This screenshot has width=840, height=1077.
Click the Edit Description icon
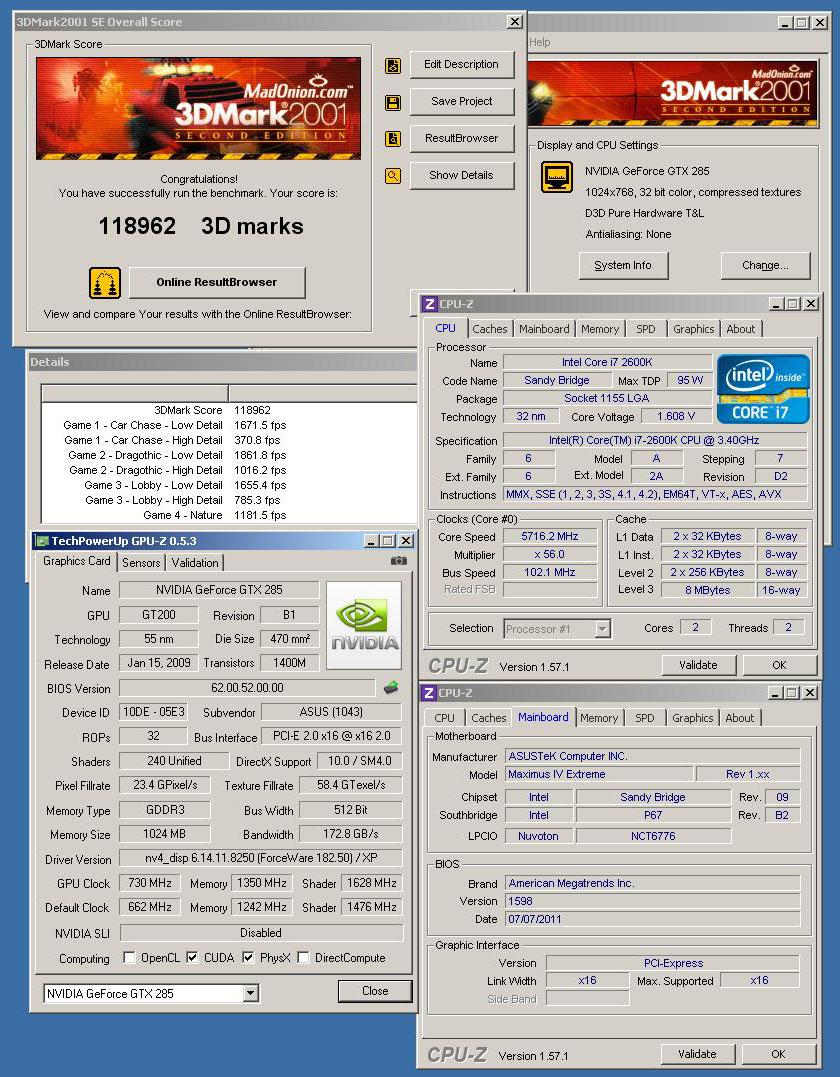[x=393, y=66]
